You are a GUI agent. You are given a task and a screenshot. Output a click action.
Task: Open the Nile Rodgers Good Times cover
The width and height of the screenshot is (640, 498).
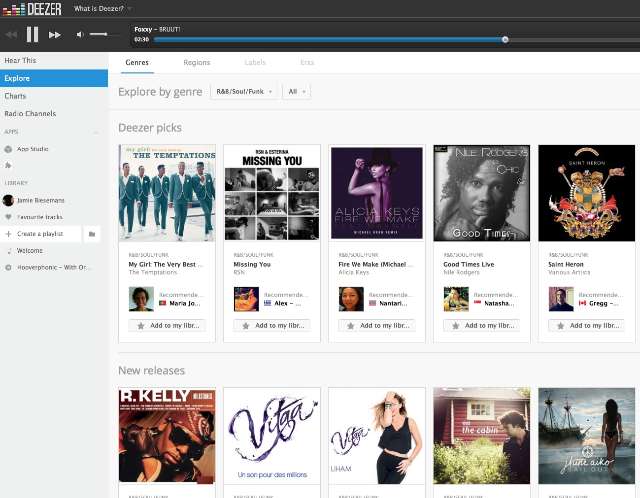482,193
